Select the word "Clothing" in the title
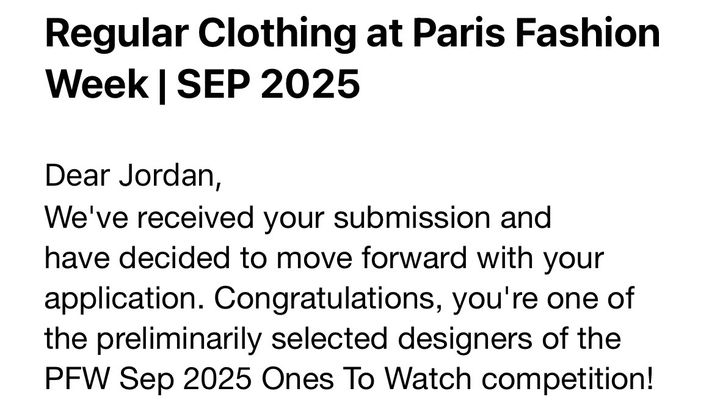 [x=277, y=34]
